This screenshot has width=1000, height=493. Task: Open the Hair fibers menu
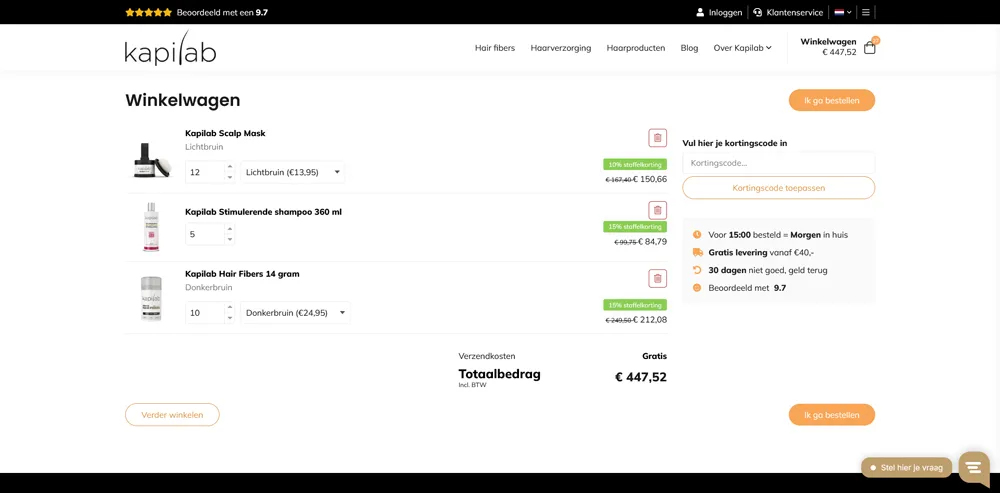(495, 48)
